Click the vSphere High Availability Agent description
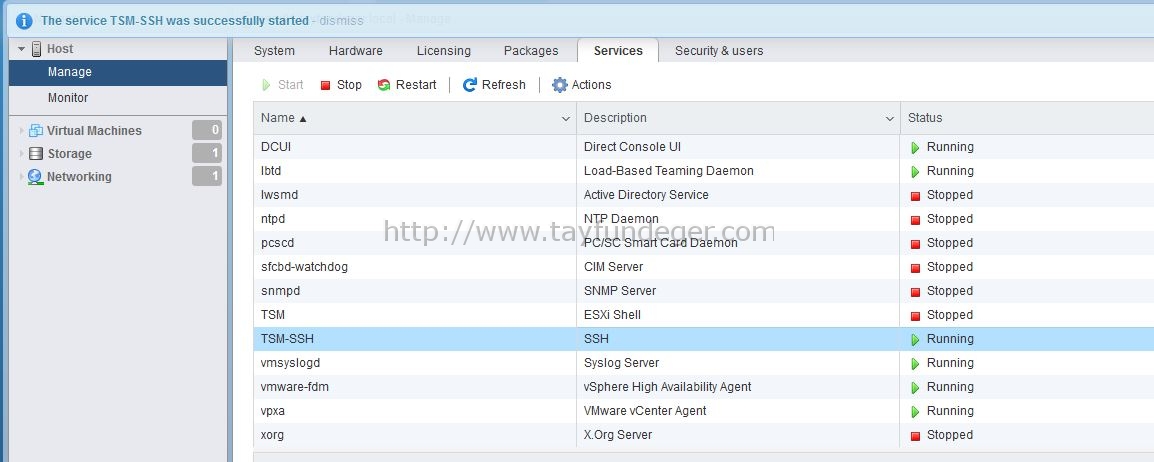This screenshot has width=1154, height=462. tap(668, 387)
